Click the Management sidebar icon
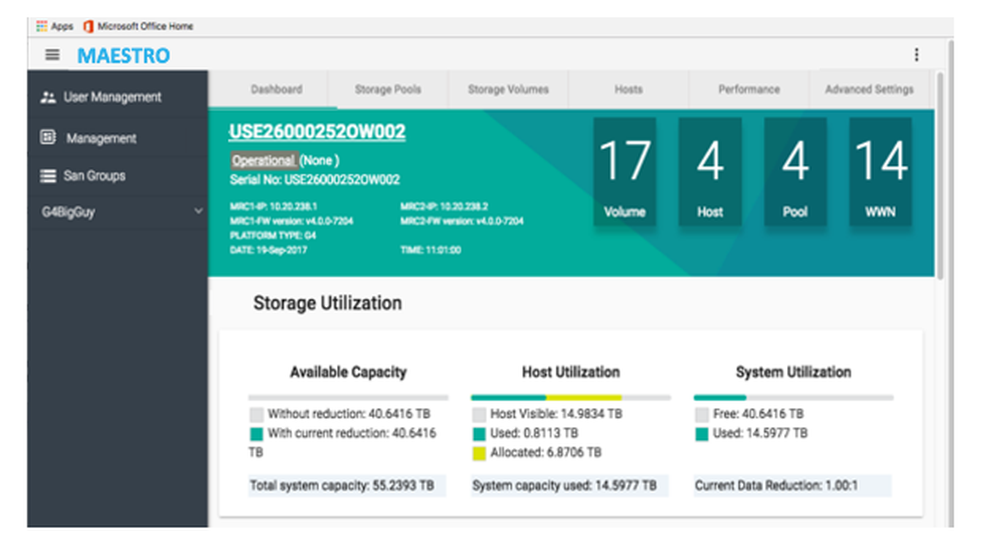The width and height of the screenshot is (1000, 540). tap(48, 138)
